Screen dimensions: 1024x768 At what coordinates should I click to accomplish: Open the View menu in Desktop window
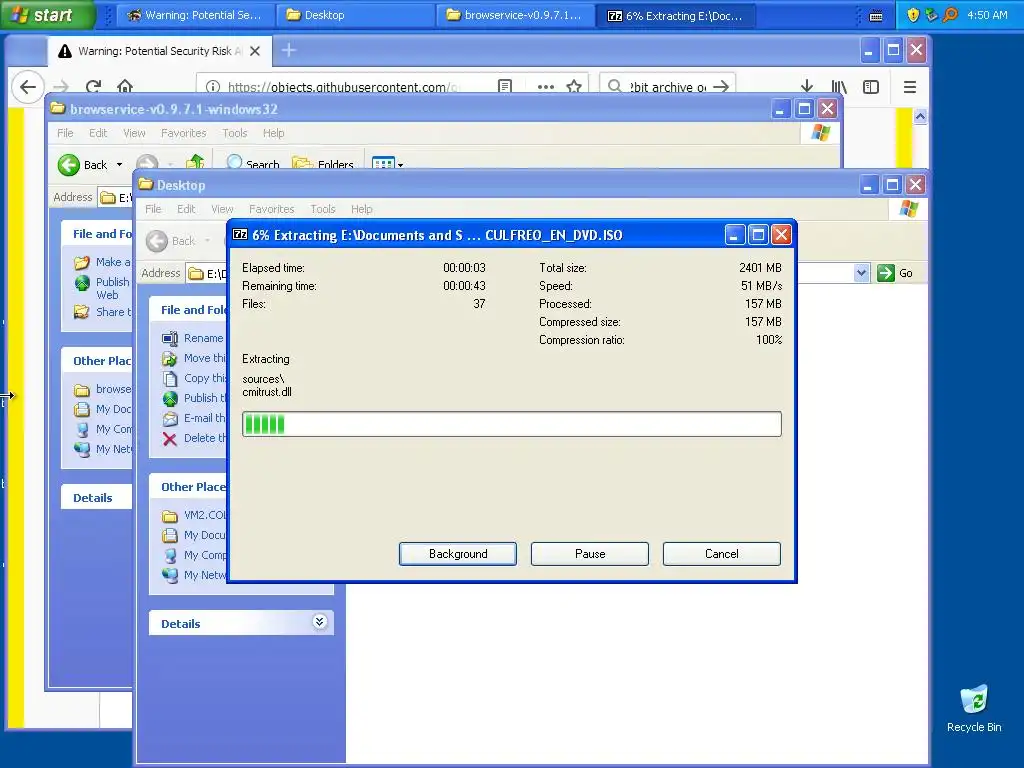(222, 209)
